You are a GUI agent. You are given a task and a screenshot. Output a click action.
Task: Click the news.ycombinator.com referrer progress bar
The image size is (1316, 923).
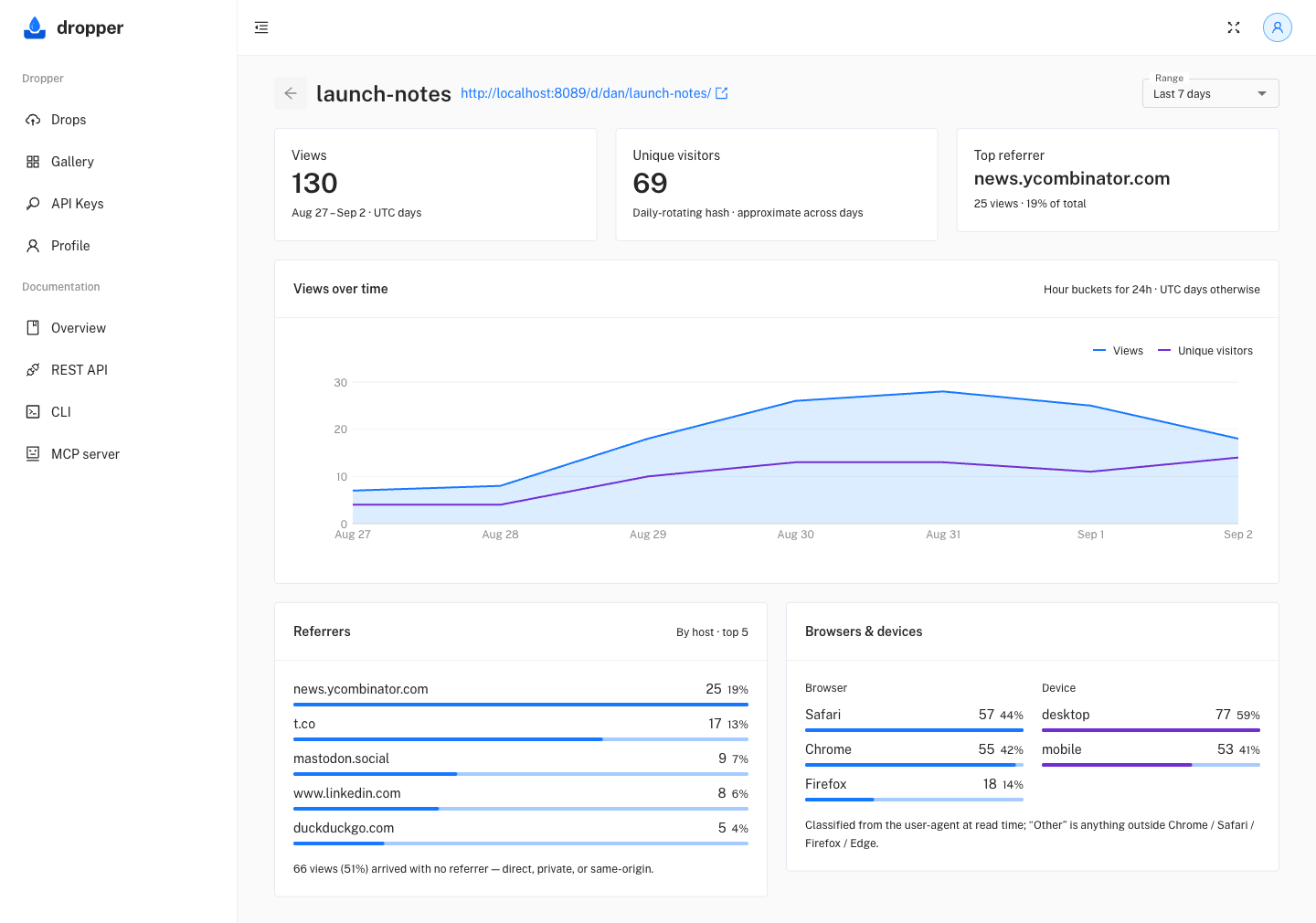click(521, 705)
